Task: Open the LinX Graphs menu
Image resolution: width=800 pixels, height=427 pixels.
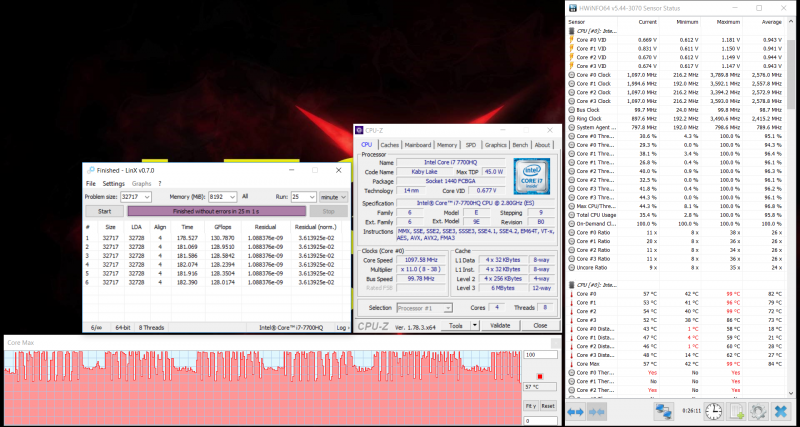Action: (141, 184)
